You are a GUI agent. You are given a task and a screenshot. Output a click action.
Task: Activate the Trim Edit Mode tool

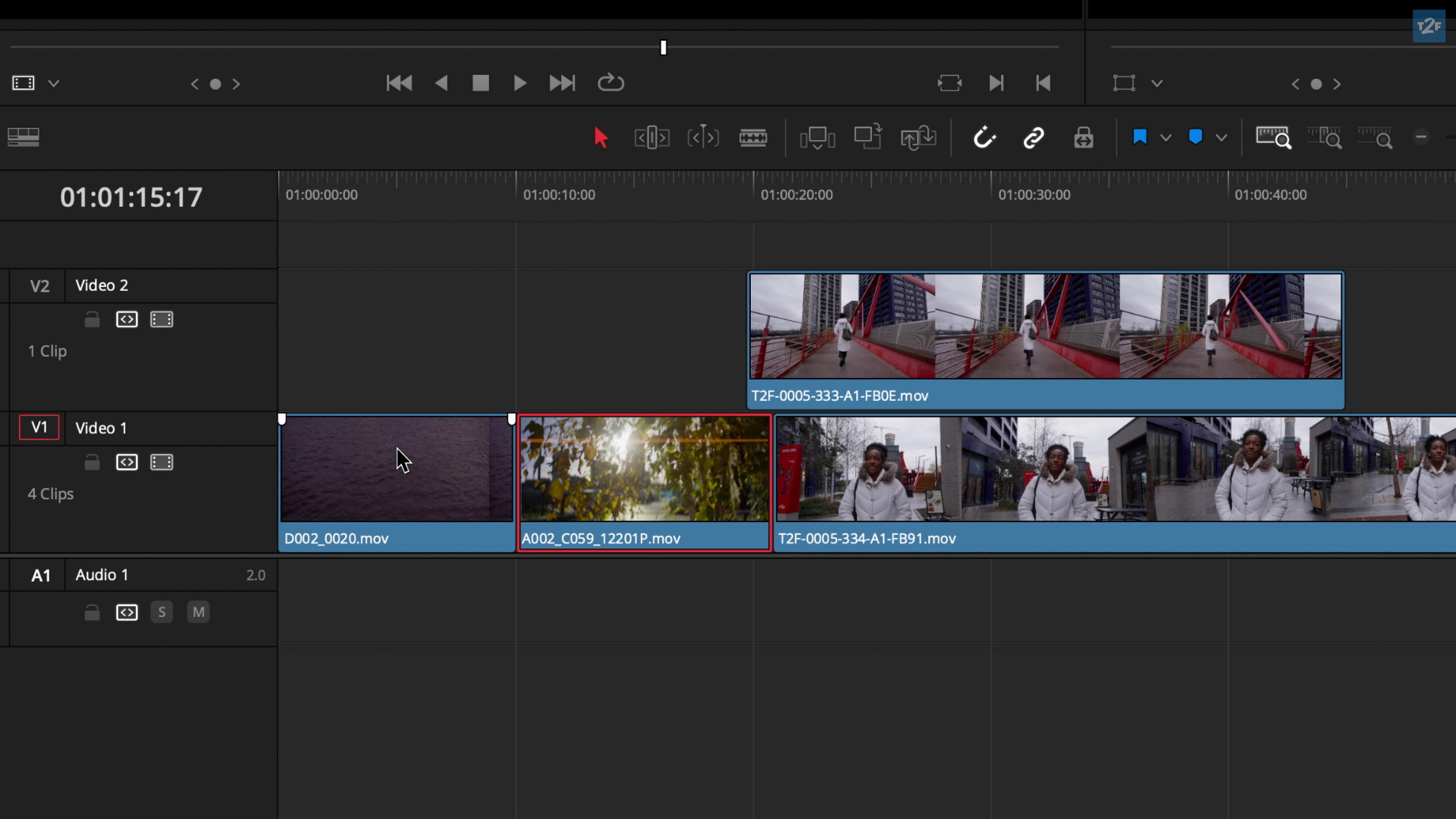(x=652, y=137)
